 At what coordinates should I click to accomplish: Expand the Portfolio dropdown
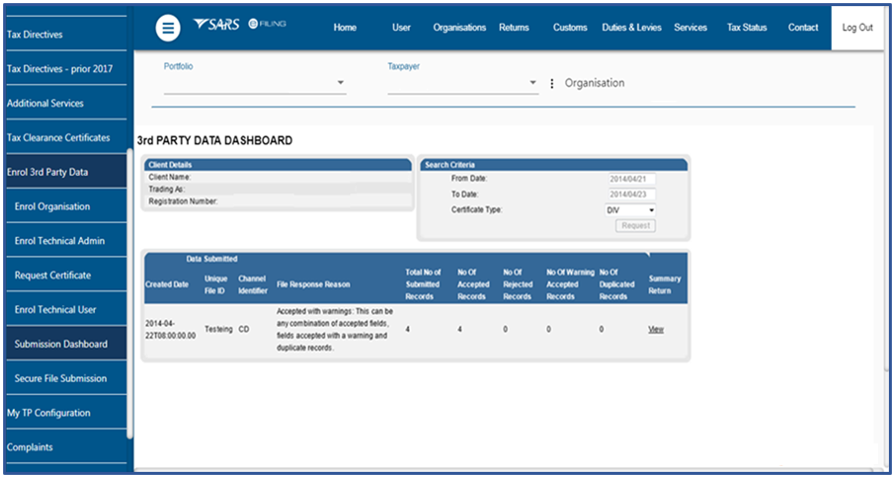[340, 83]
